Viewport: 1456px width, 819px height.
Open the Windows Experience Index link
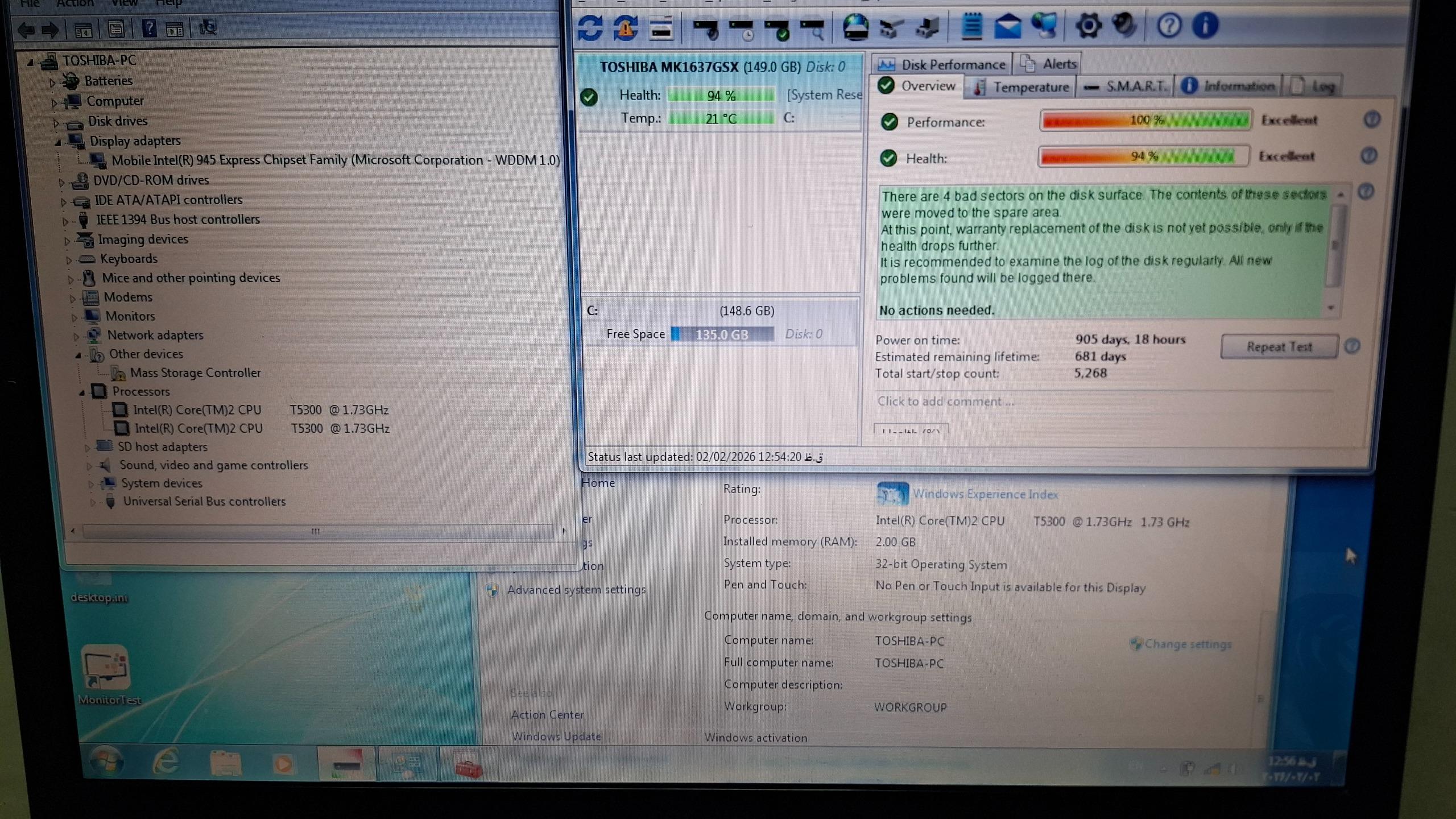pyautogui.click(x=985, y=494)
